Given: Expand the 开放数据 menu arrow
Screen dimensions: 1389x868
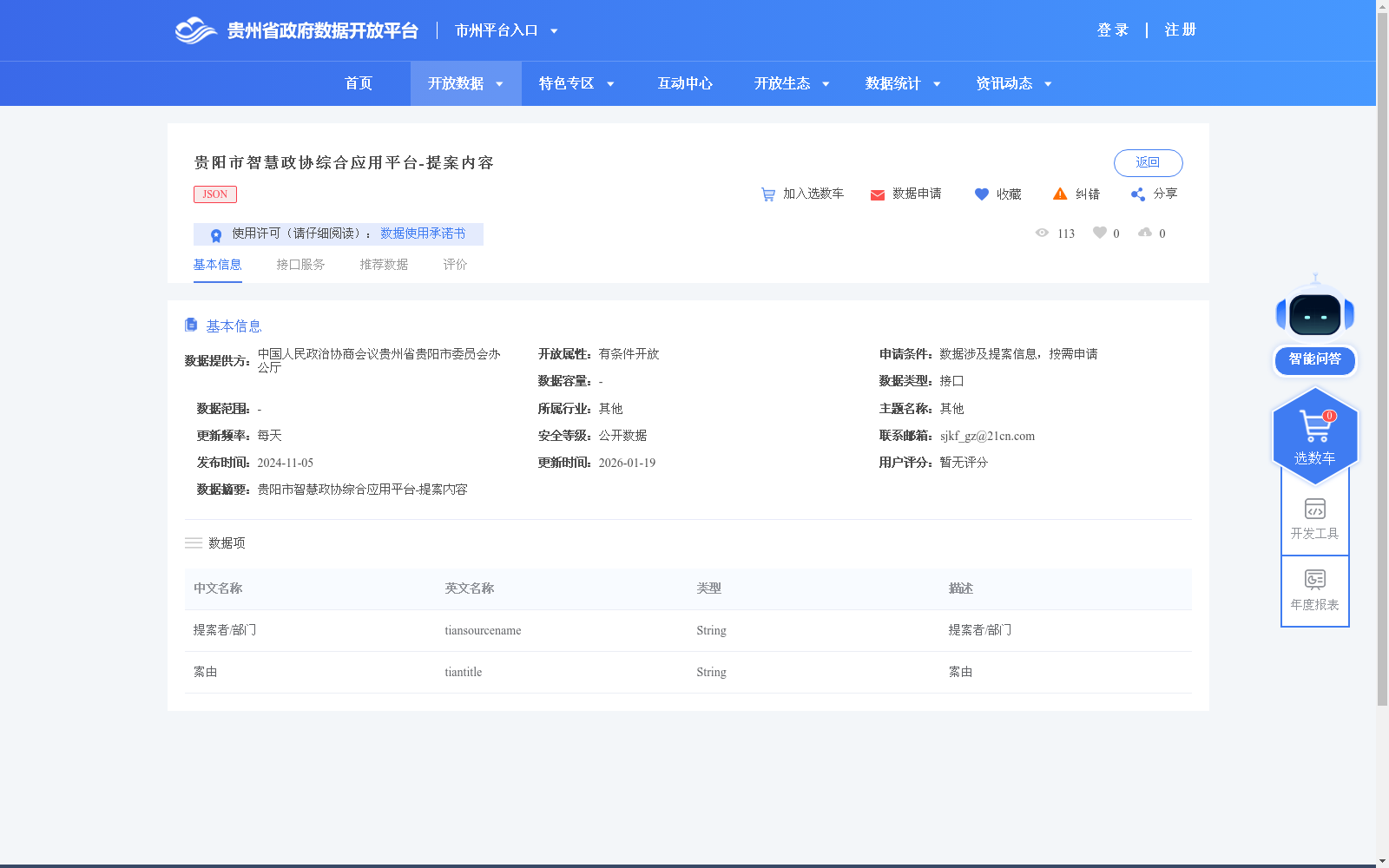Looking at the screenshot, I should [x=499, y=84].
